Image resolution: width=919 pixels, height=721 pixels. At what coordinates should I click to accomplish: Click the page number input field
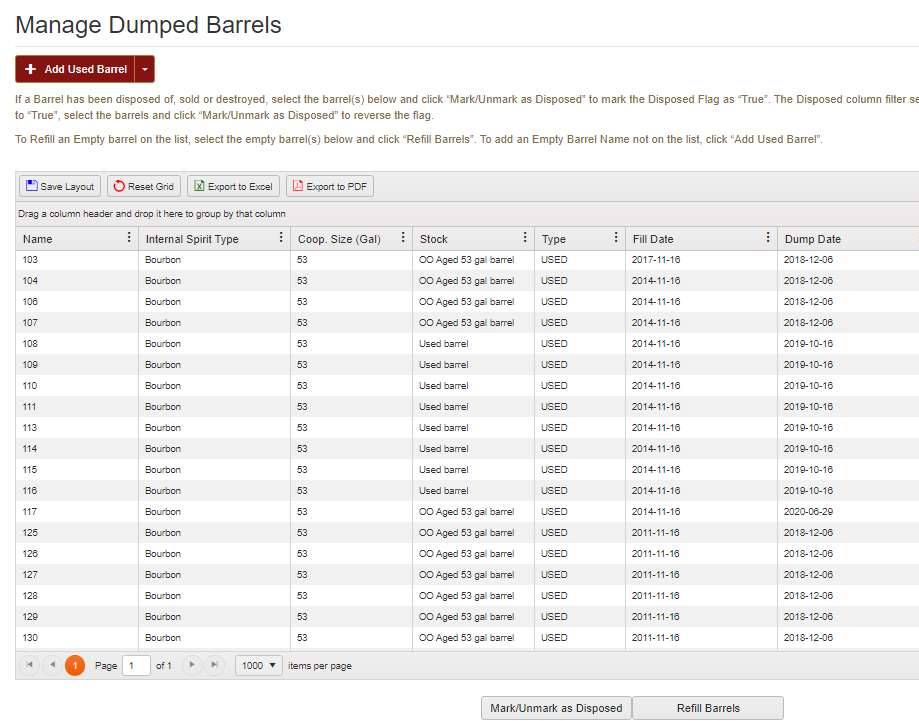click(137, 666)
